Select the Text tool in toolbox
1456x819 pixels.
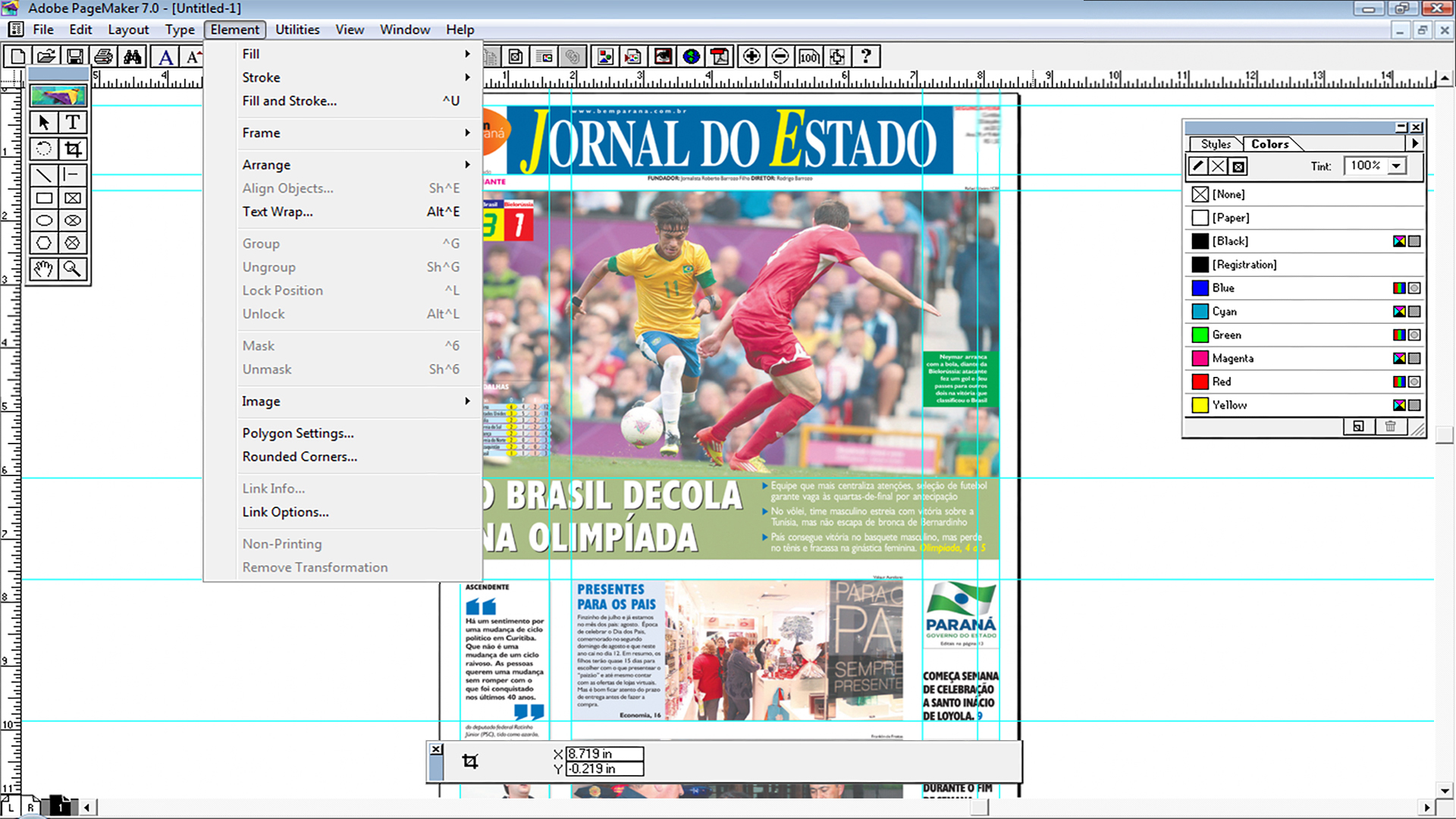click(73, 122)
